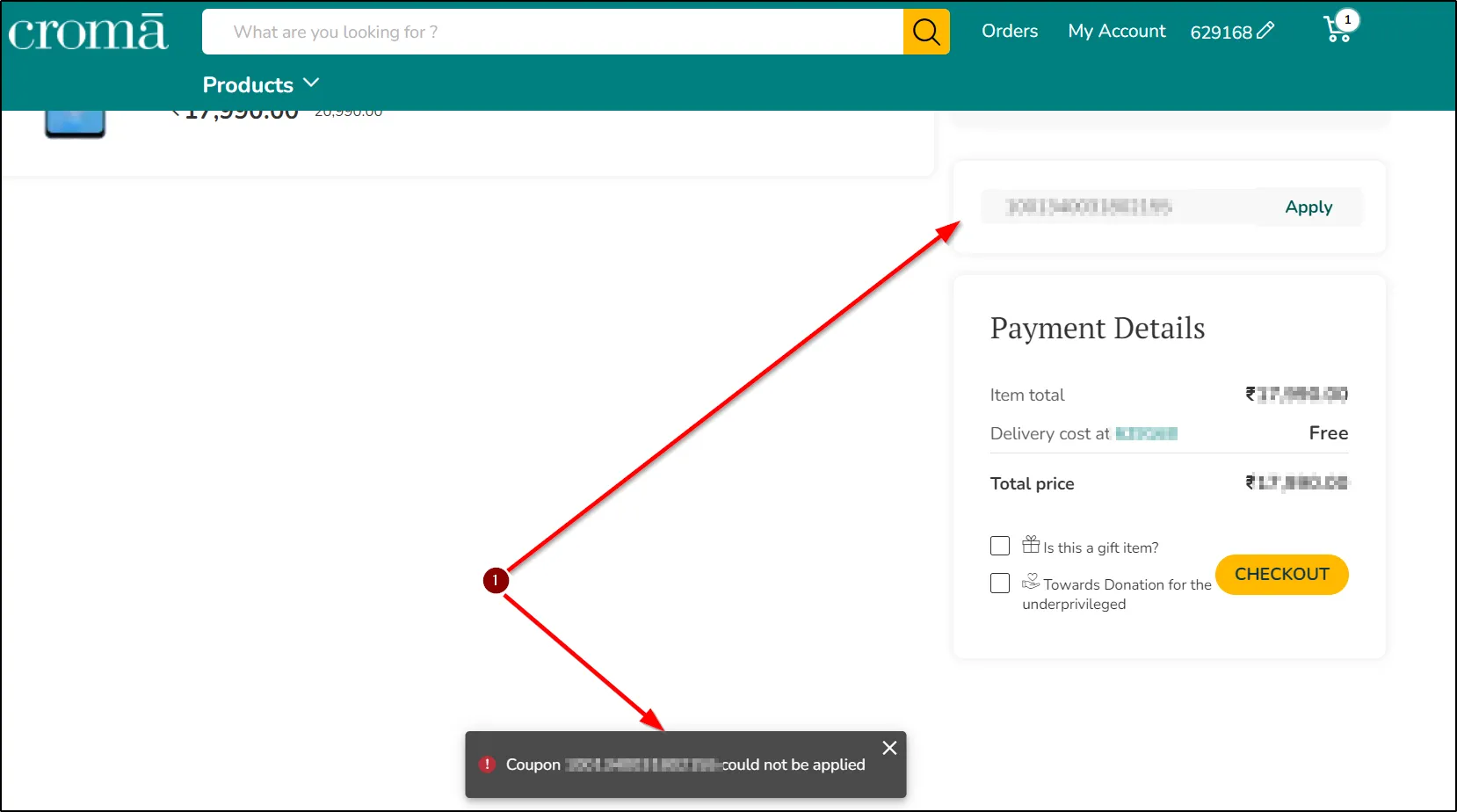The height and width of the screenshot is (812, 1457).
Task: Click the yellow search magnifier icon
Action: click(926, 32)
